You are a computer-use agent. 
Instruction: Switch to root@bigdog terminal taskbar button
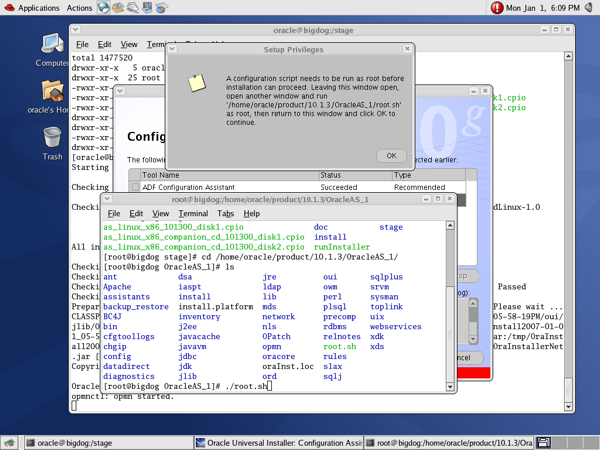pos(448,443)
